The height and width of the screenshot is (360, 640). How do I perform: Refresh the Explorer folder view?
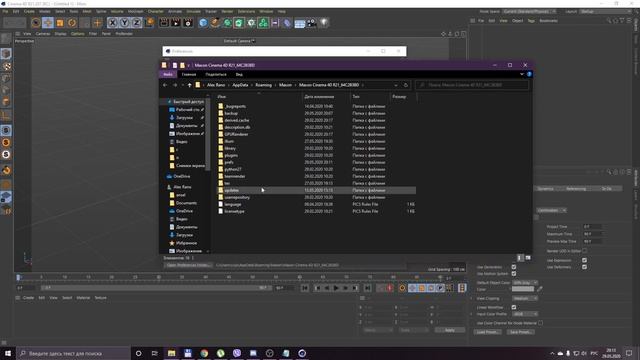click(x=406, y=85)
